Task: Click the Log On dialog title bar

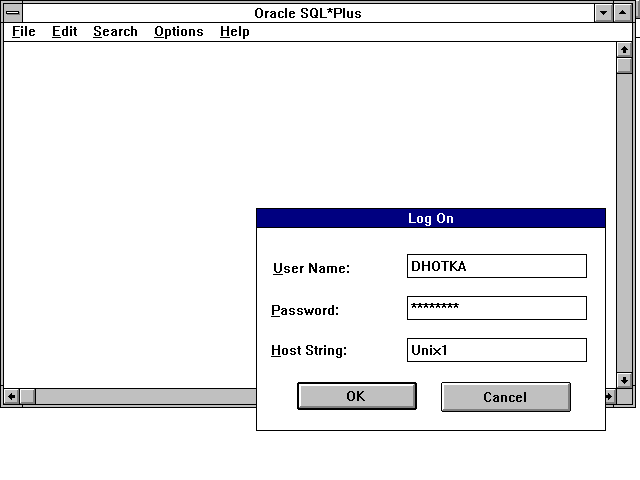Action: (430, 218)
